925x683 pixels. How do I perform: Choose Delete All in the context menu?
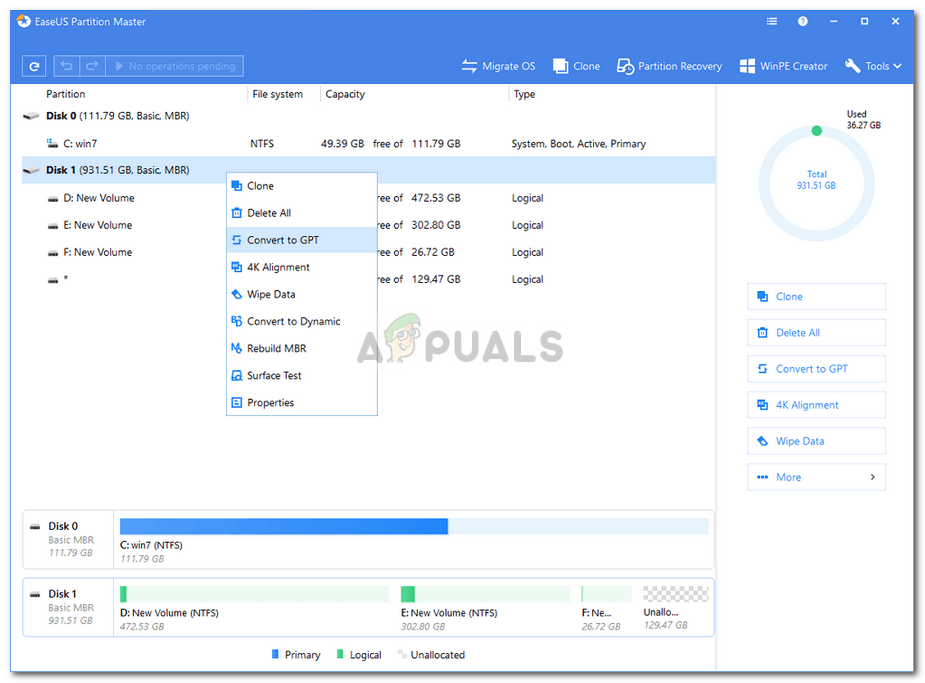(301, 213)
